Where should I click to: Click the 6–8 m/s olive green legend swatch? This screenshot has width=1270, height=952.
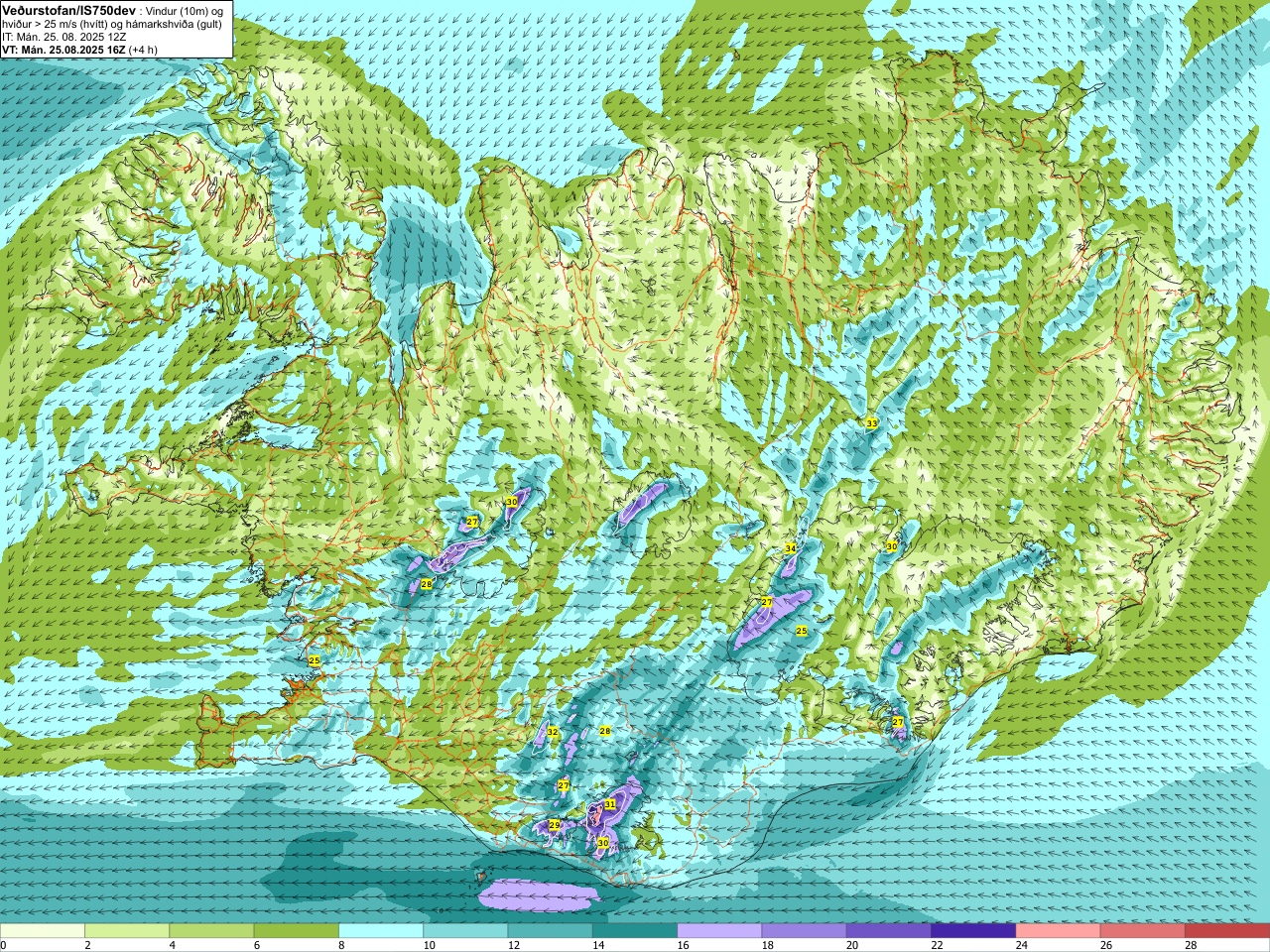[296, 931]
